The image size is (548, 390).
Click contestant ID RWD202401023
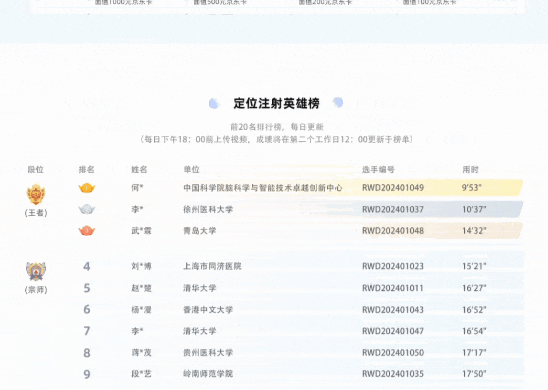point(393,266)
